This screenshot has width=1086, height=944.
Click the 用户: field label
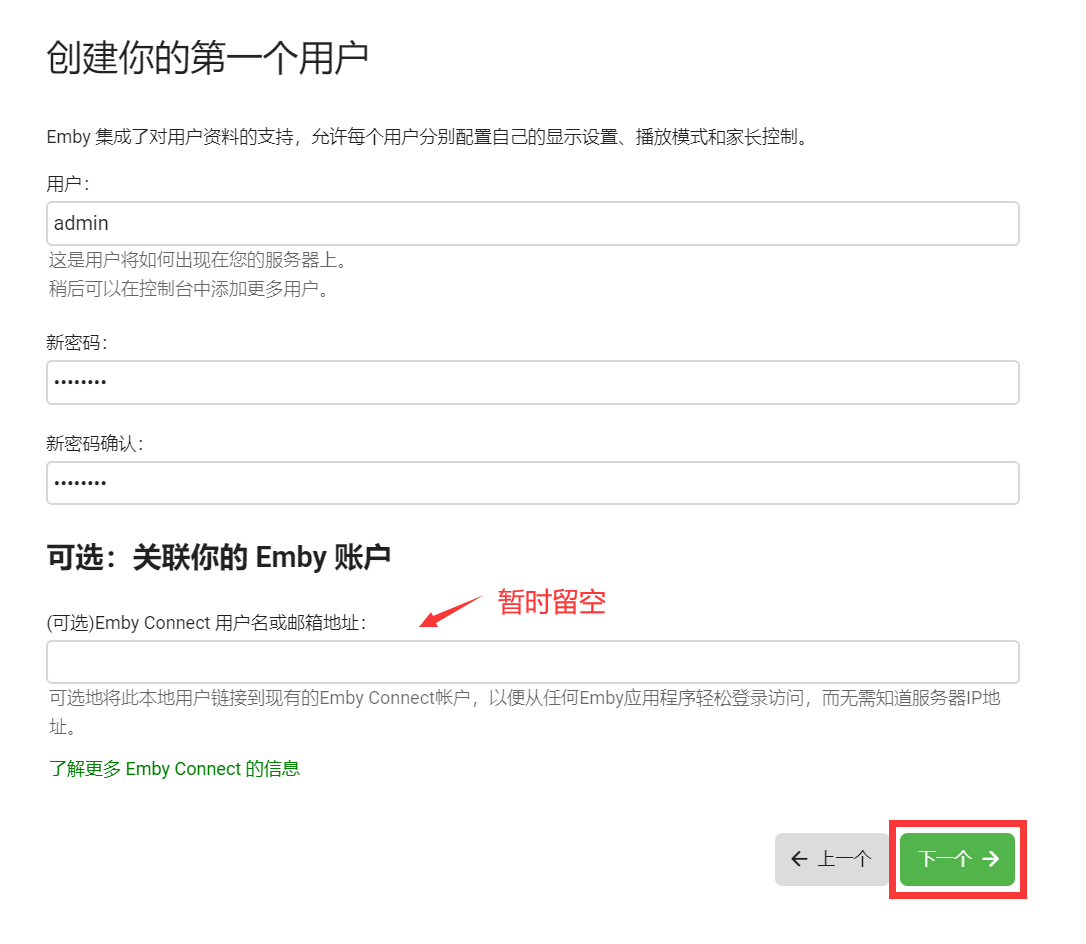68,184
